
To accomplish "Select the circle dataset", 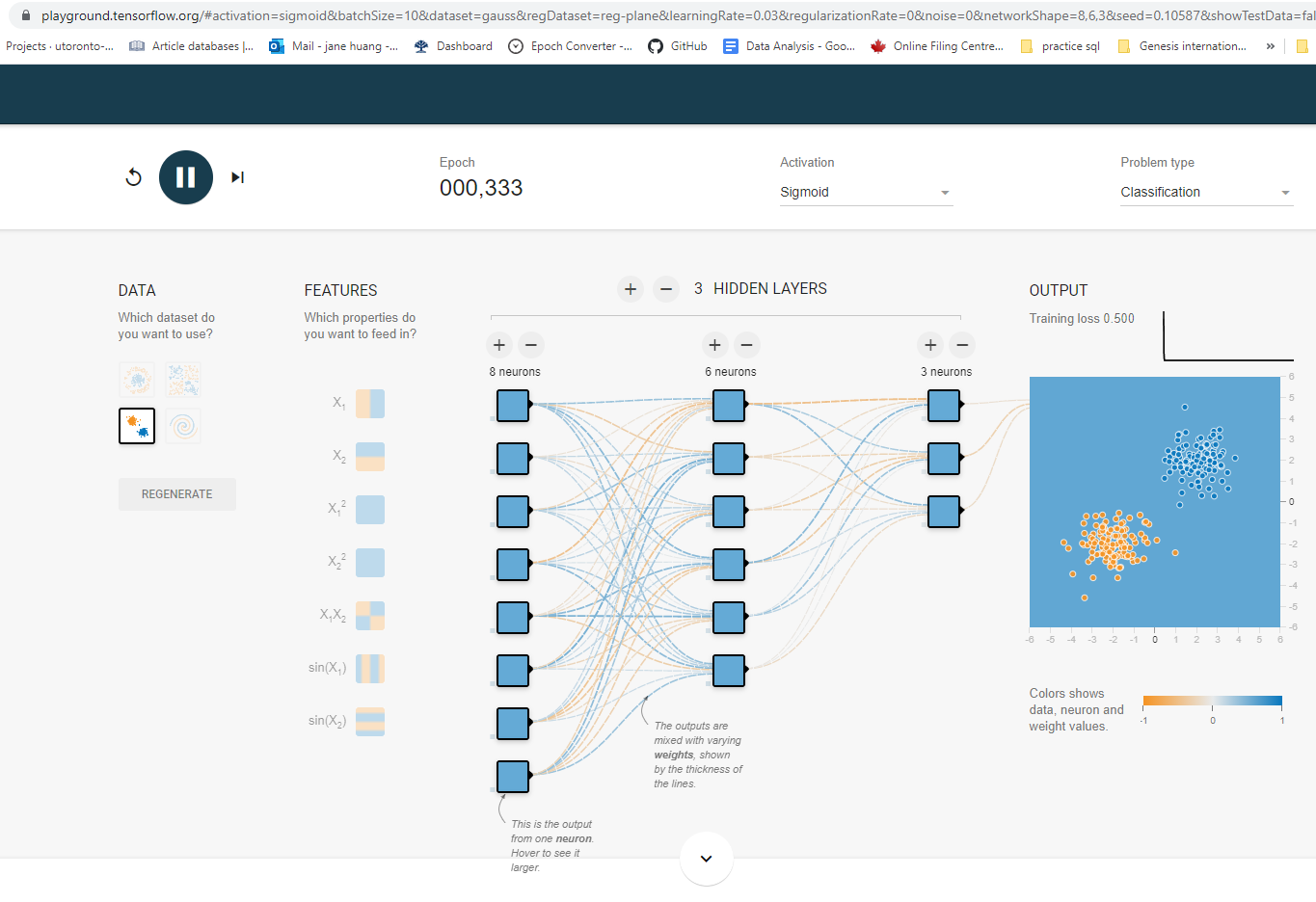I will pos(137,379).
